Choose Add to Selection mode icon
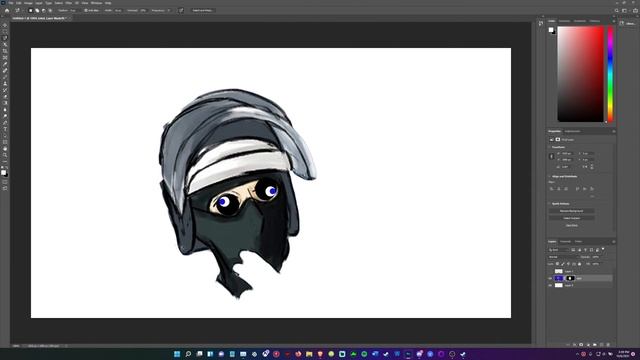This screenshot has width=640, height=360. click(x=37, y=10)
